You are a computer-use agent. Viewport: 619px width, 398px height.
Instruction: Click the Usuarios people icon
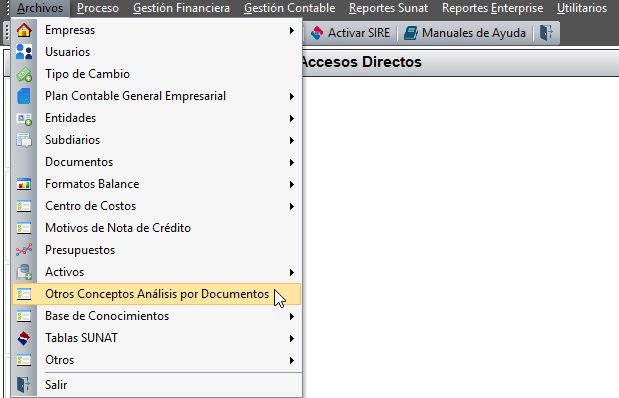point(24,52)
